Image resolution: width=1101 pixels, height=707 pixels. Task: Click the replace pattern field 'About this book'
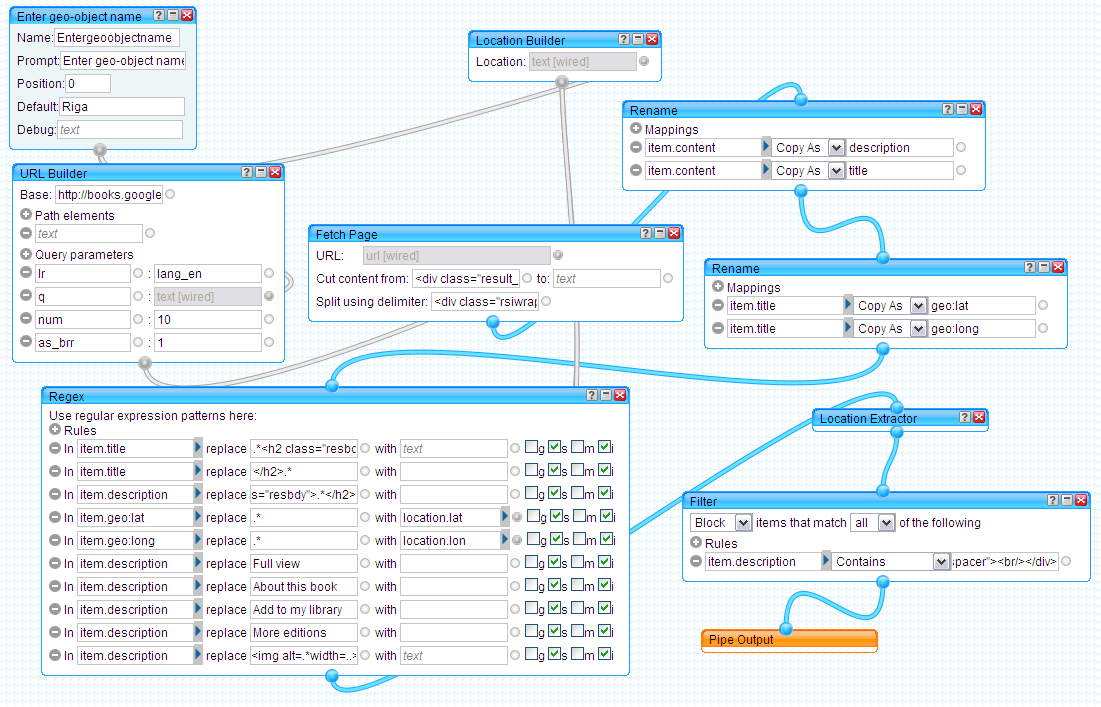coord(304,587)
